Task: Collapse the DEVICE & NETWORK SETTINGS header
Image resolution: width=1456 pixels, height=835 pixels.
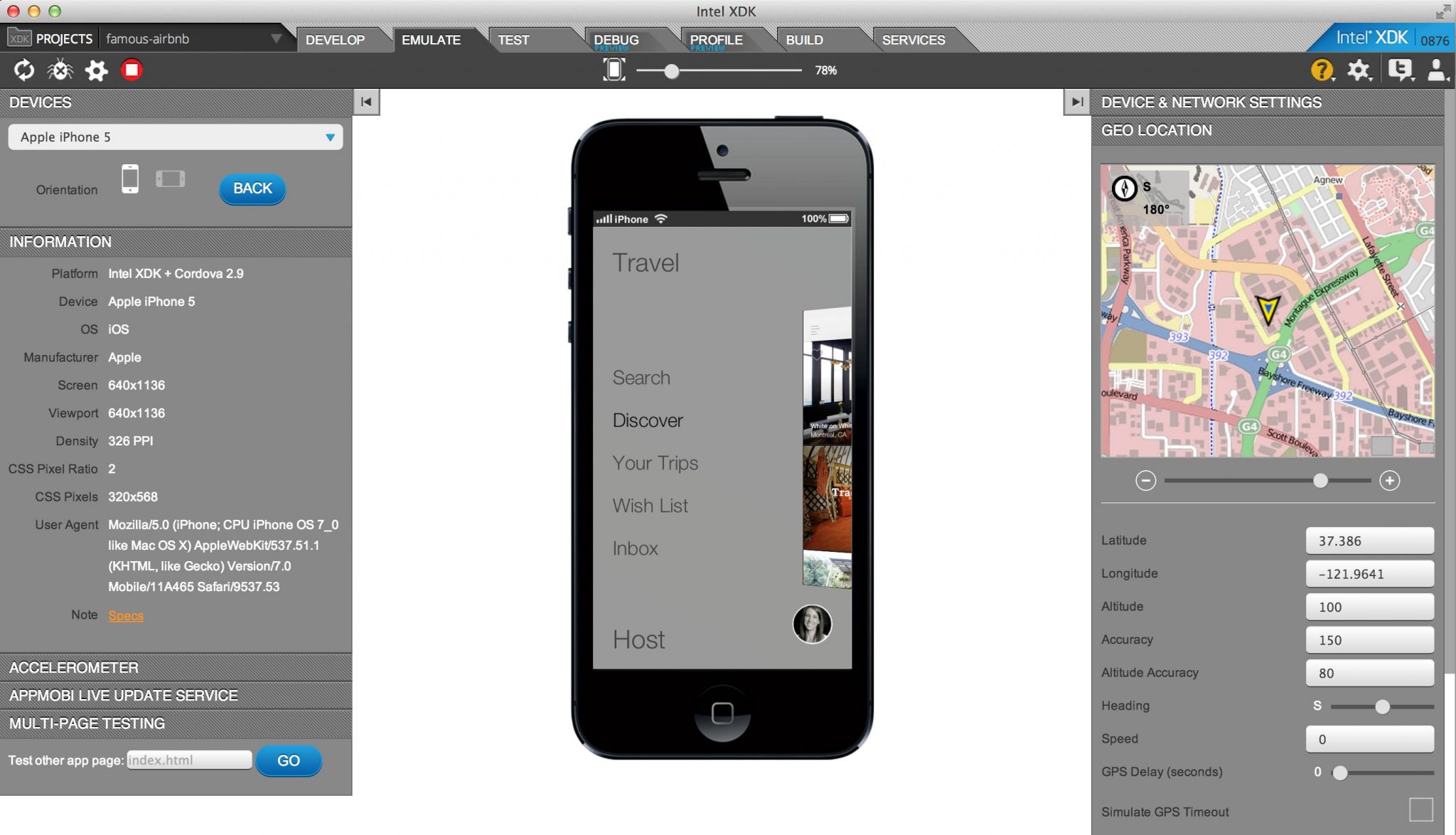Action: coord(1268,102)
